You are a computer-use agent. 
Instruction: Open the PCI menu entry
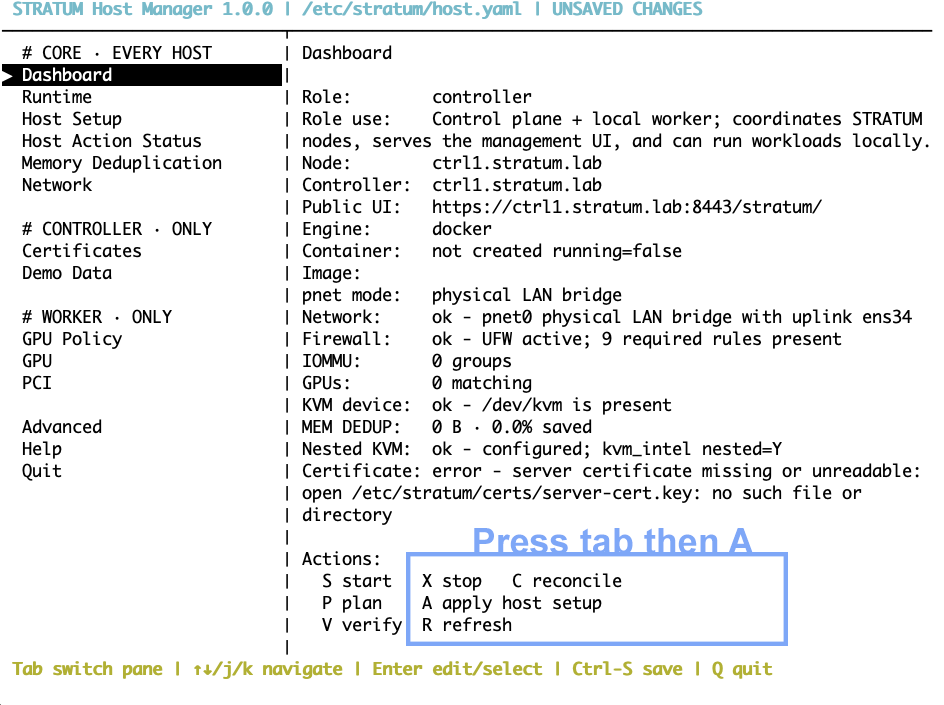coord(37,383)
